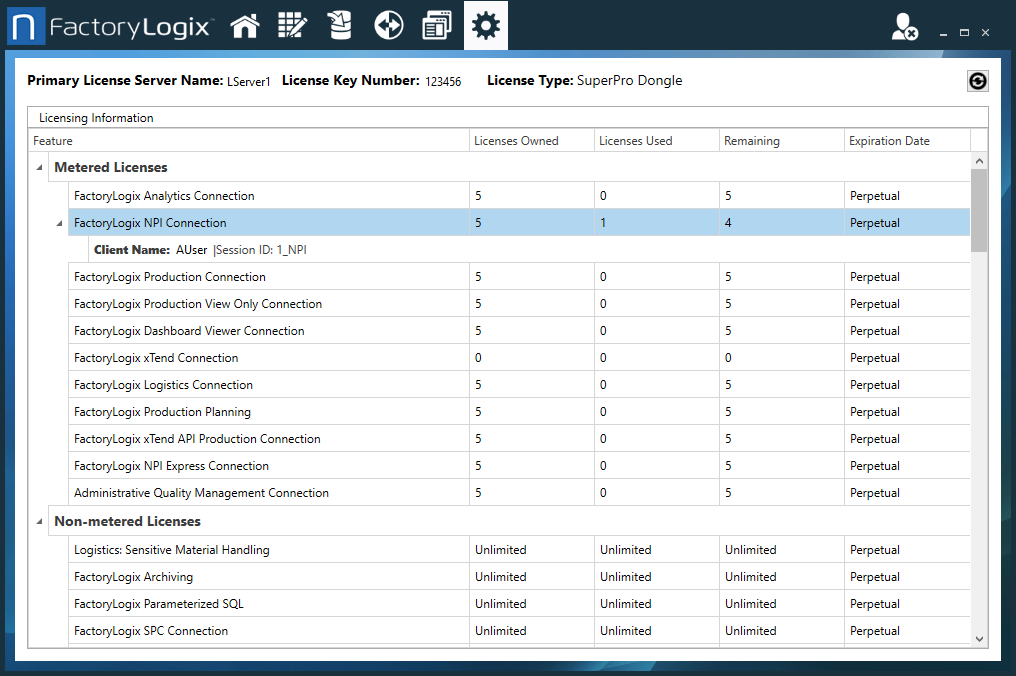Viewport: 1016px width, 676px height.
Task: Click the circular arrows icon in toolbar
Action: click(x=388, y=26)
